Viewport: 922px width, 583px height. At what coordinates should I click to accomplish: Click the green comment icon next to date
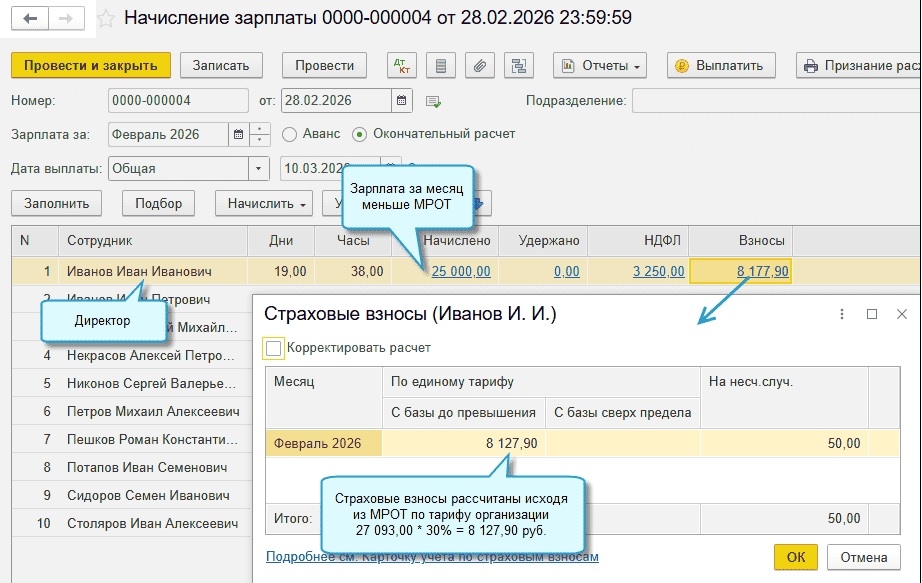433,101
